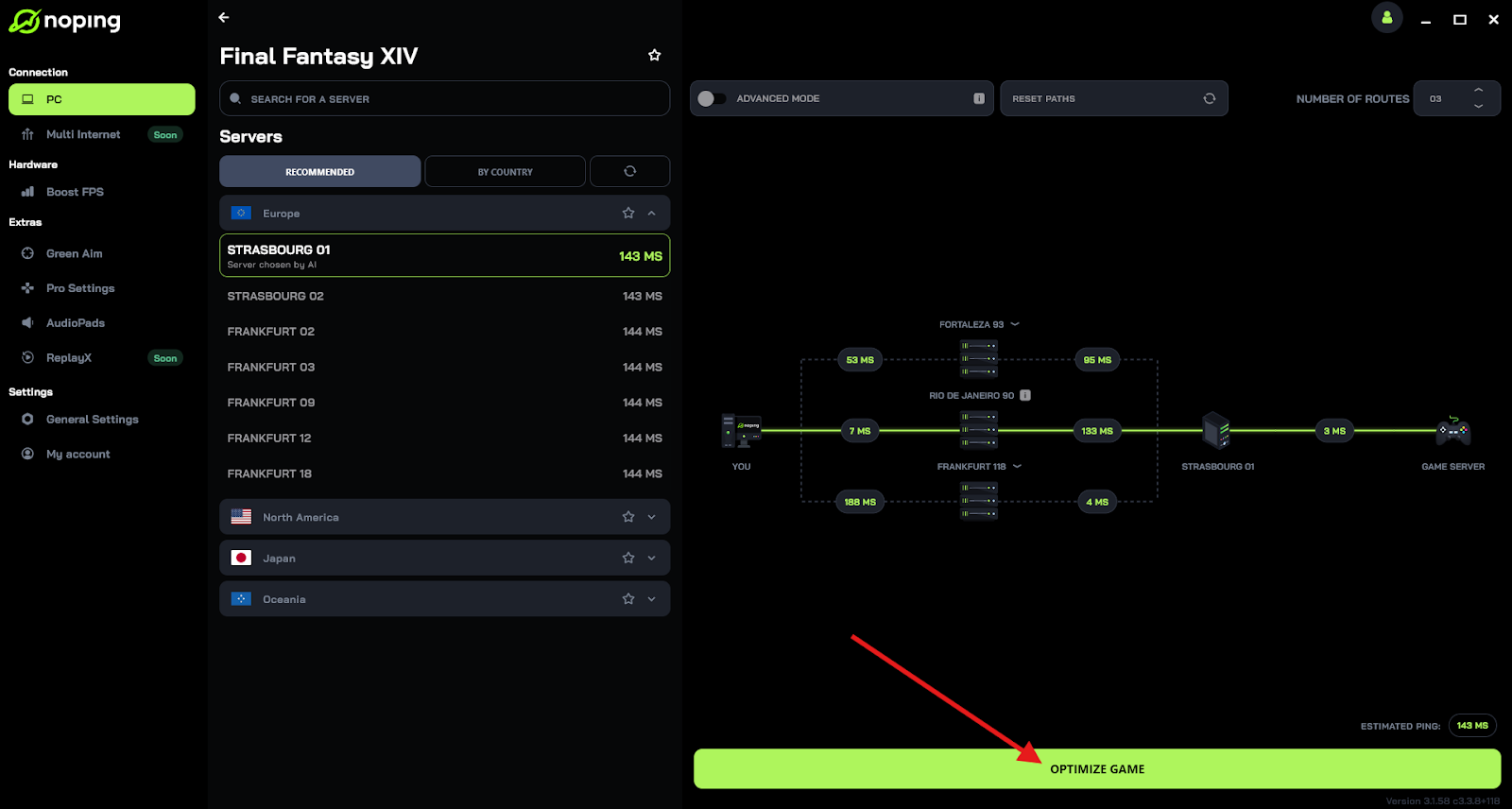Expand the Oceania server group
1512x809 pixels.
651,599
